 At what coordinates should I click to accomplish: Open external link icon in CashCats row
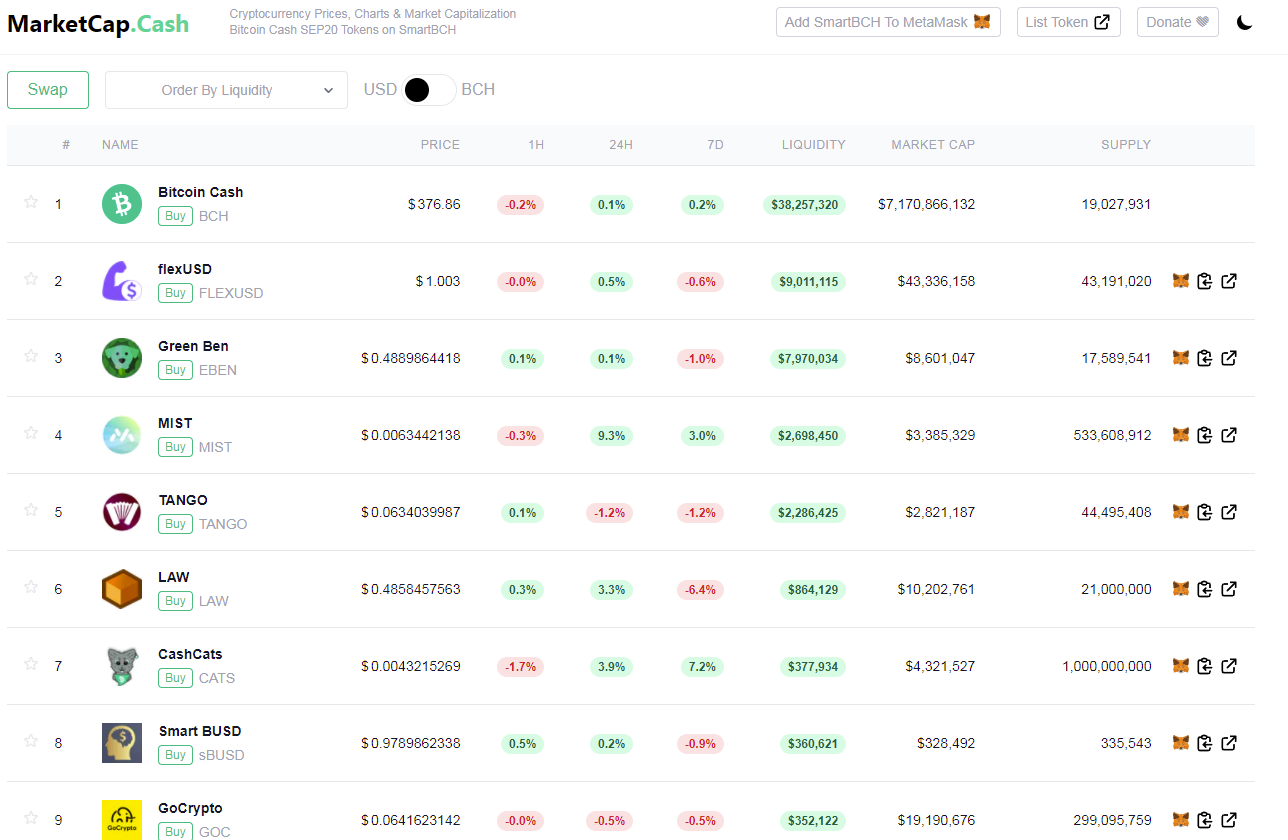pos(1229,666)
